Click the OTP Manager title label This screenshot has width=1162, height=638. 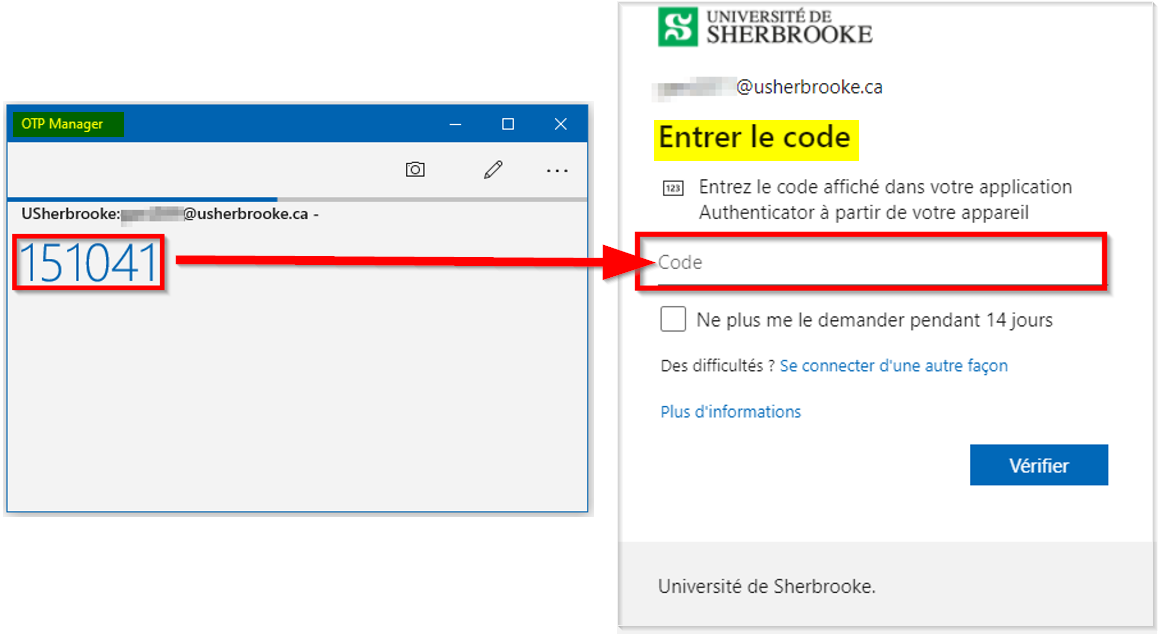62,124
